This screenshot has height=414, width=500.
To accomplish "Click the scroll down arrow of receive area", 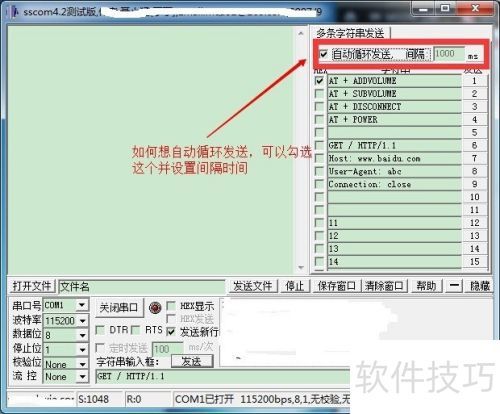I will tap(301, 267).
